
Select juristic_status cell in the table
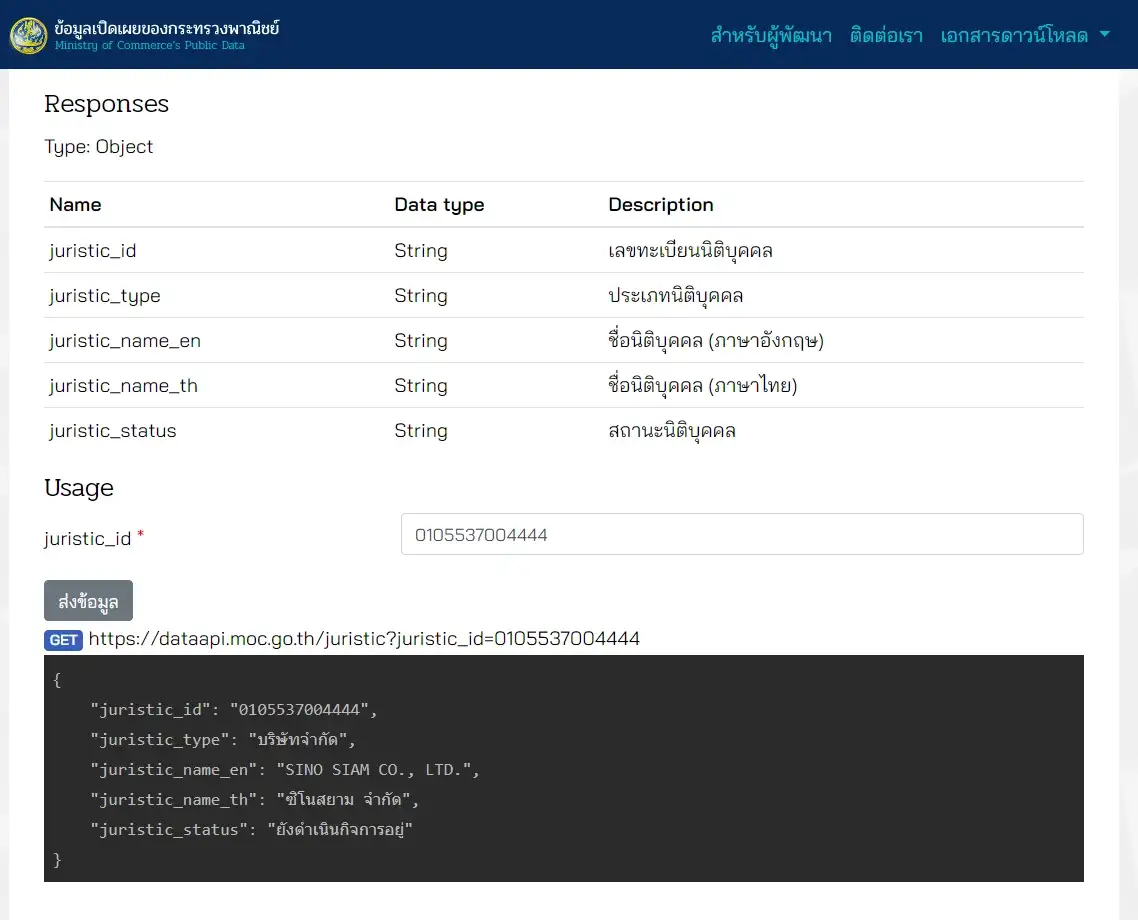(x=112, y=431)
